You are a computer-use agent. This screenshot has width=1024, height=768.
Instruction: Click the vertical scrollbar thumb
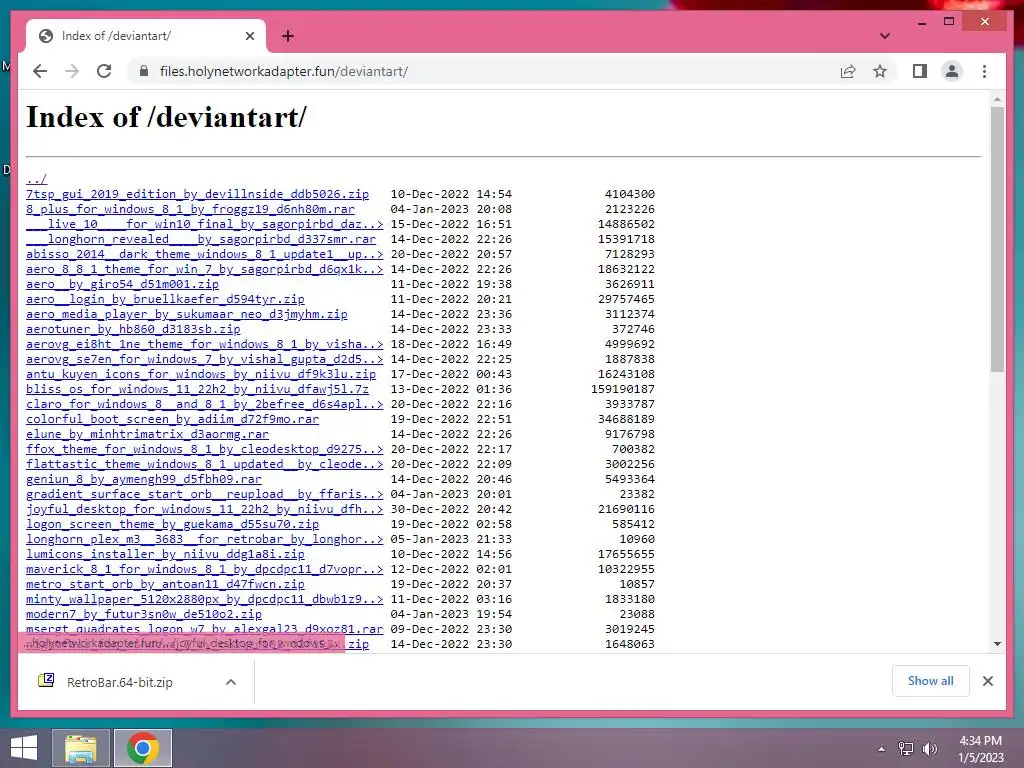click(x=997, y=240)
